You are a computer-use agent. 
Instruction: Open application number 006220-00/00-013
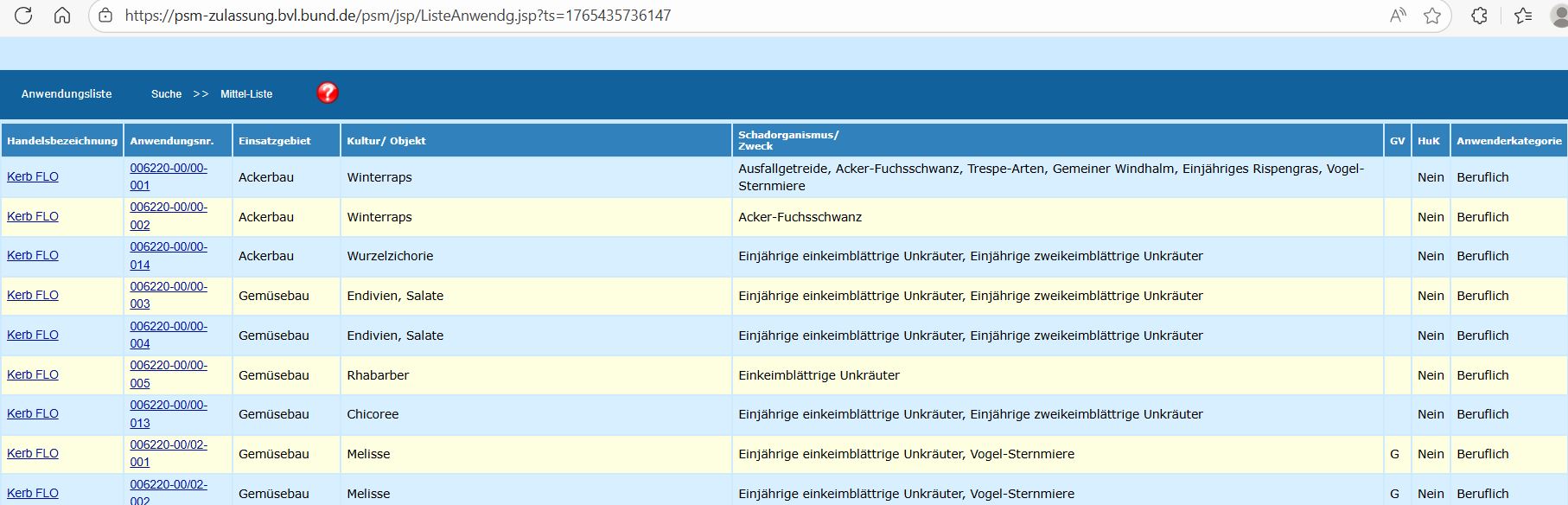pyautogui.click(x=169, y=414)
